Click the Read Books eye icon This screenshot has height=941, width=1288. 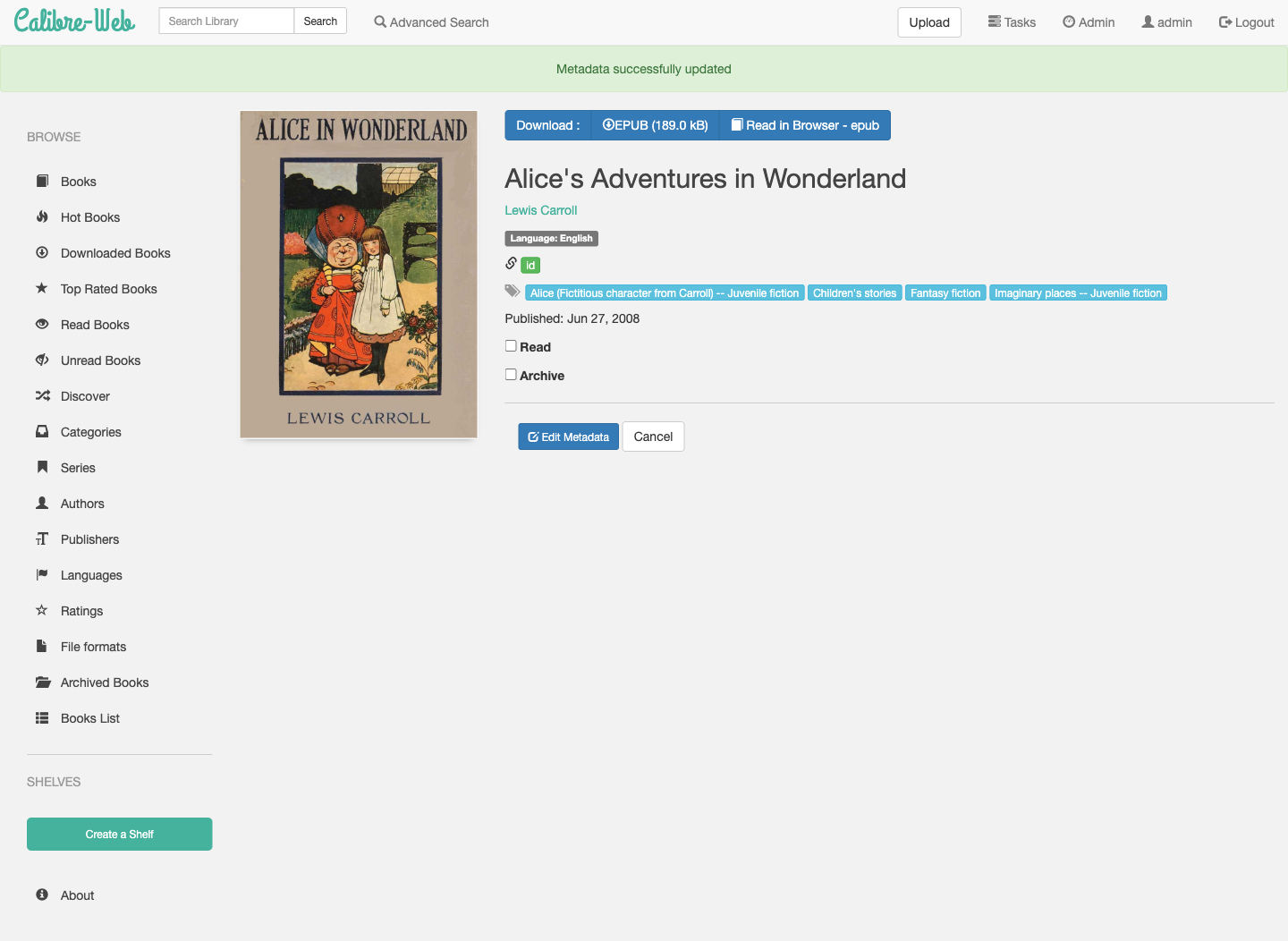42,324
